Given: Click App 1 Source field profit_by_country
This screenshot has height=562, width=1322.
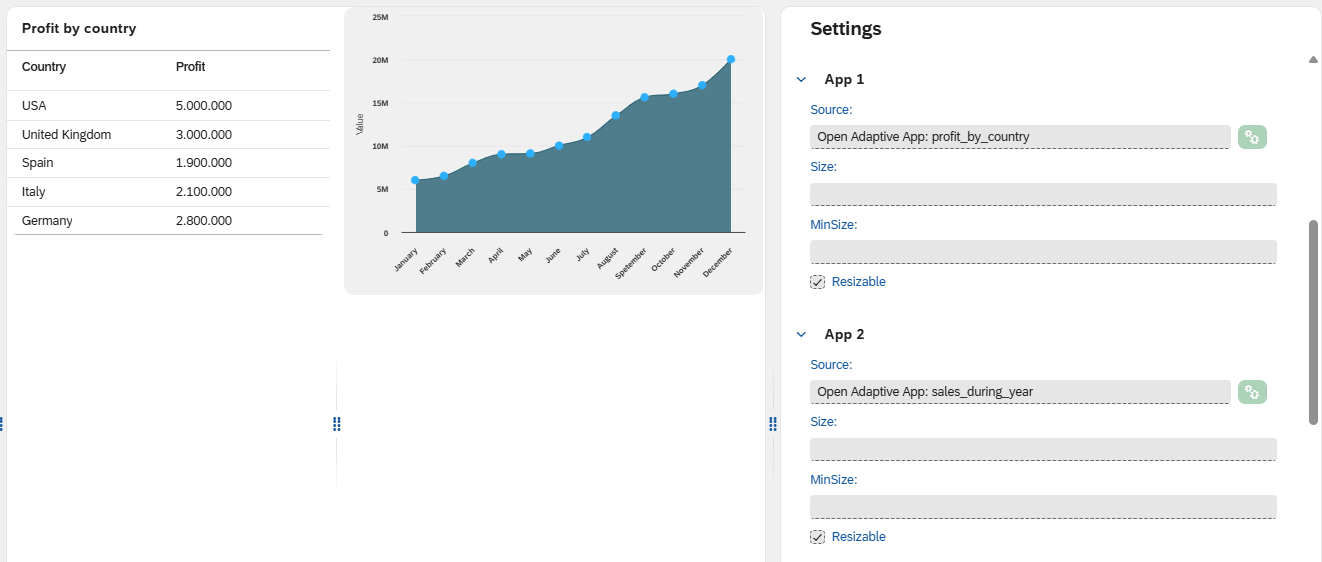Looking at the screenshot, I should 1020,137.
